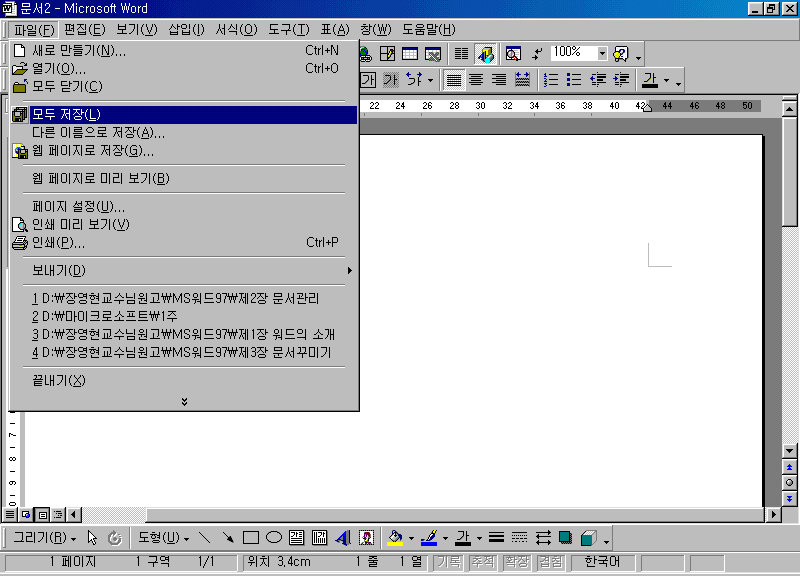Choose Print (인쇄) from File menu
800x576 pixels.
[184, 242]
